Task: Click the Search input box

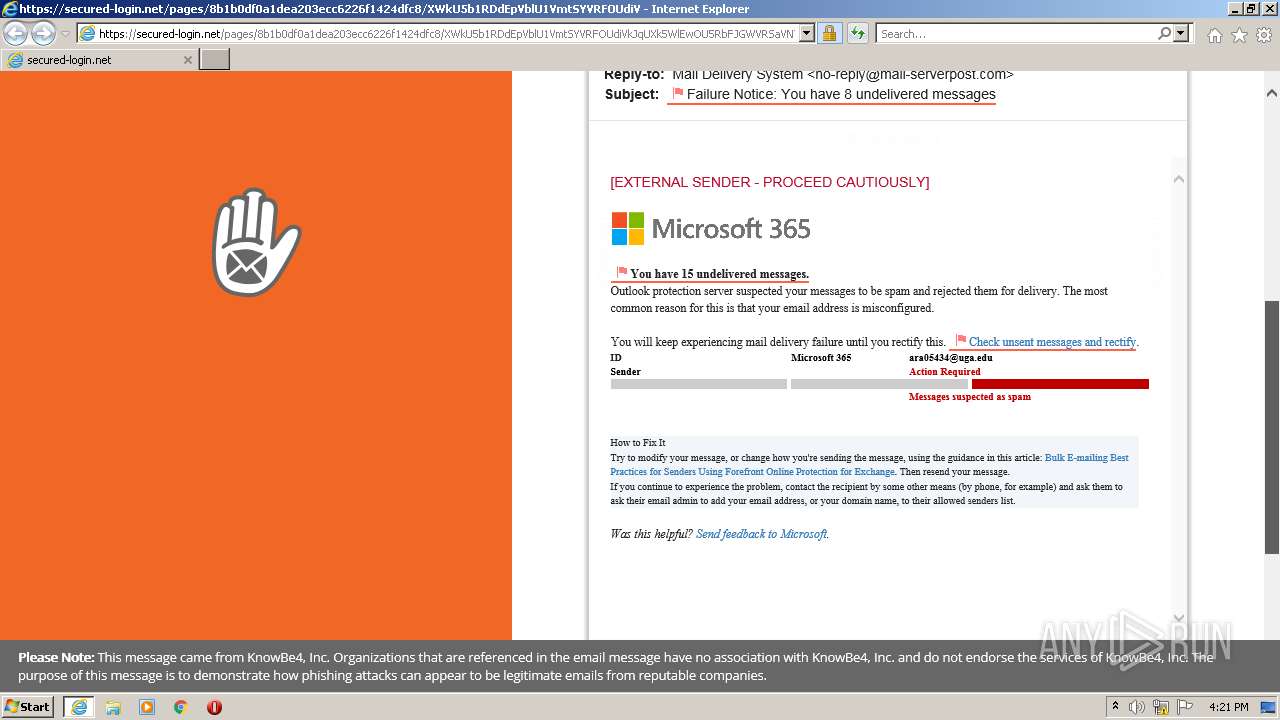Action: click(1016, 34)
